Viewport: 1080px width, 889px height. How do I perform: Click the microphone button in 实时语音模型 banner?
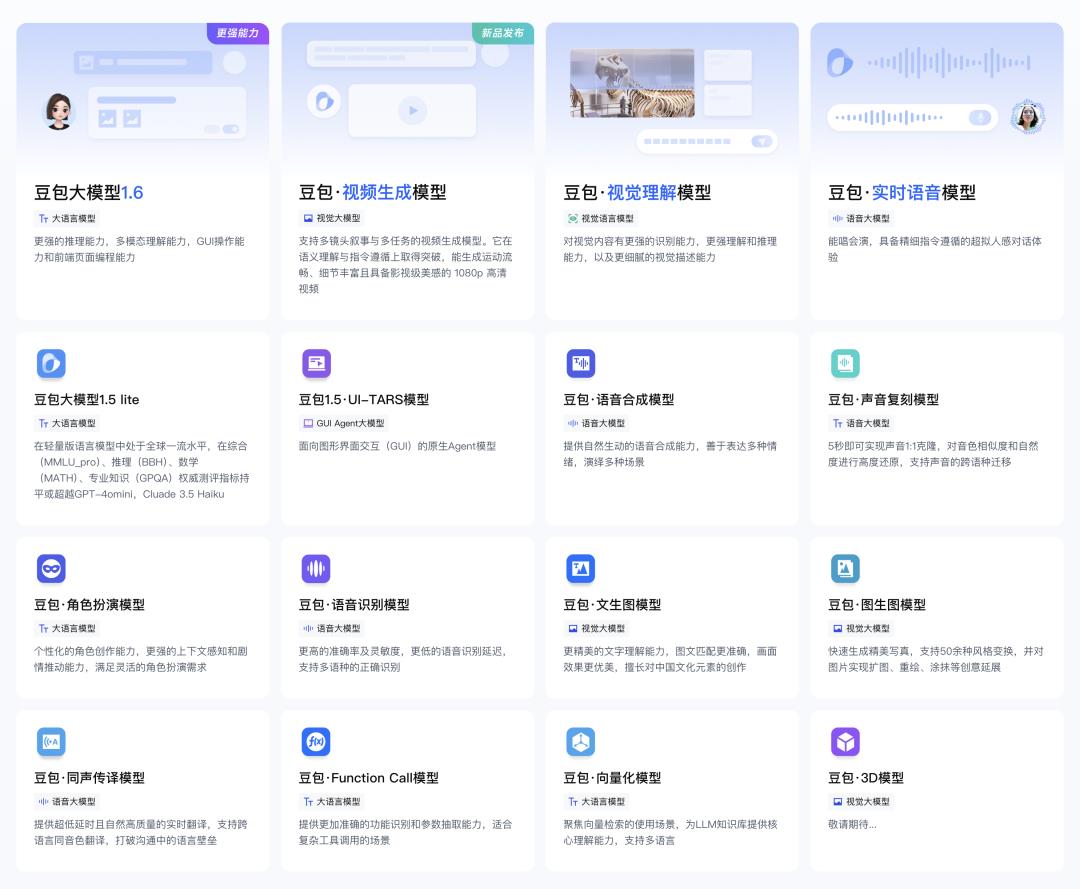point(980,117)
